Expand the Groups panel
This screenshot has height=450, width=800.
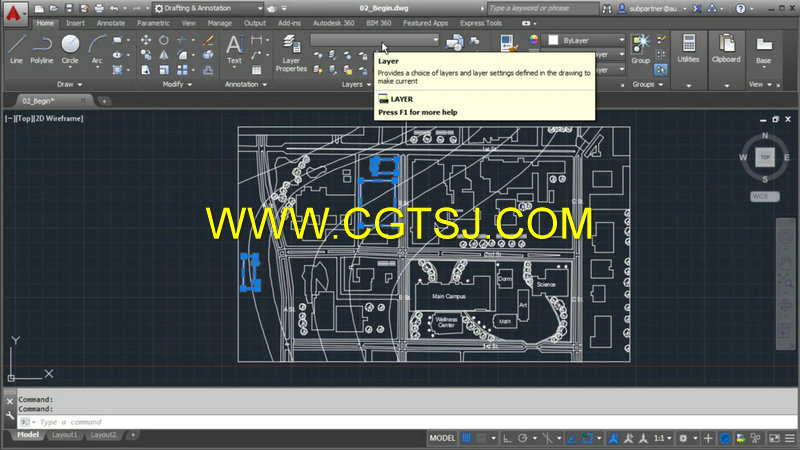click(648, 84)
